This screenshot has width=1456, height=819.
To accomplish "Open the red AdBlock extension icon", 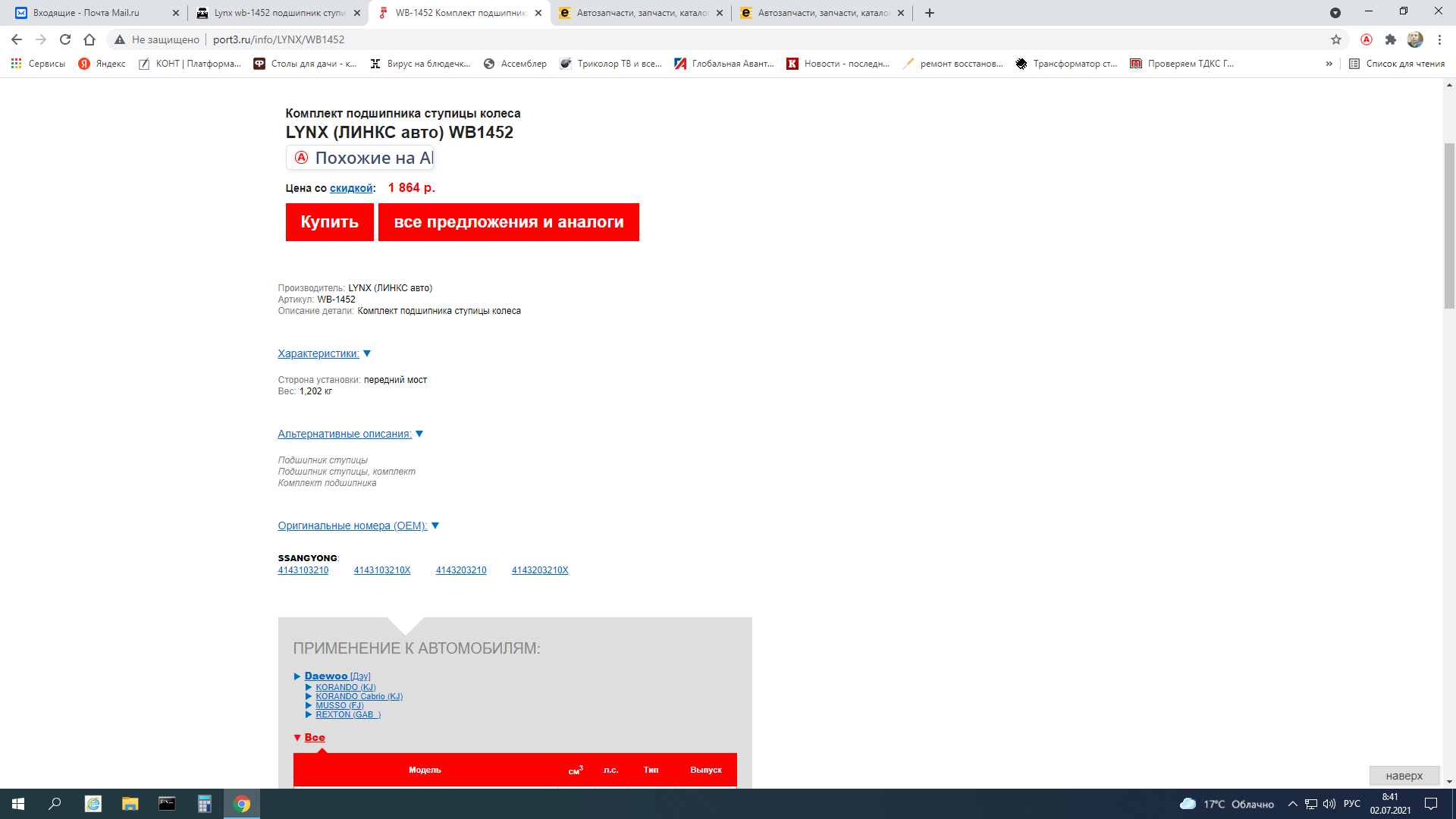I will coord(1367,39).
